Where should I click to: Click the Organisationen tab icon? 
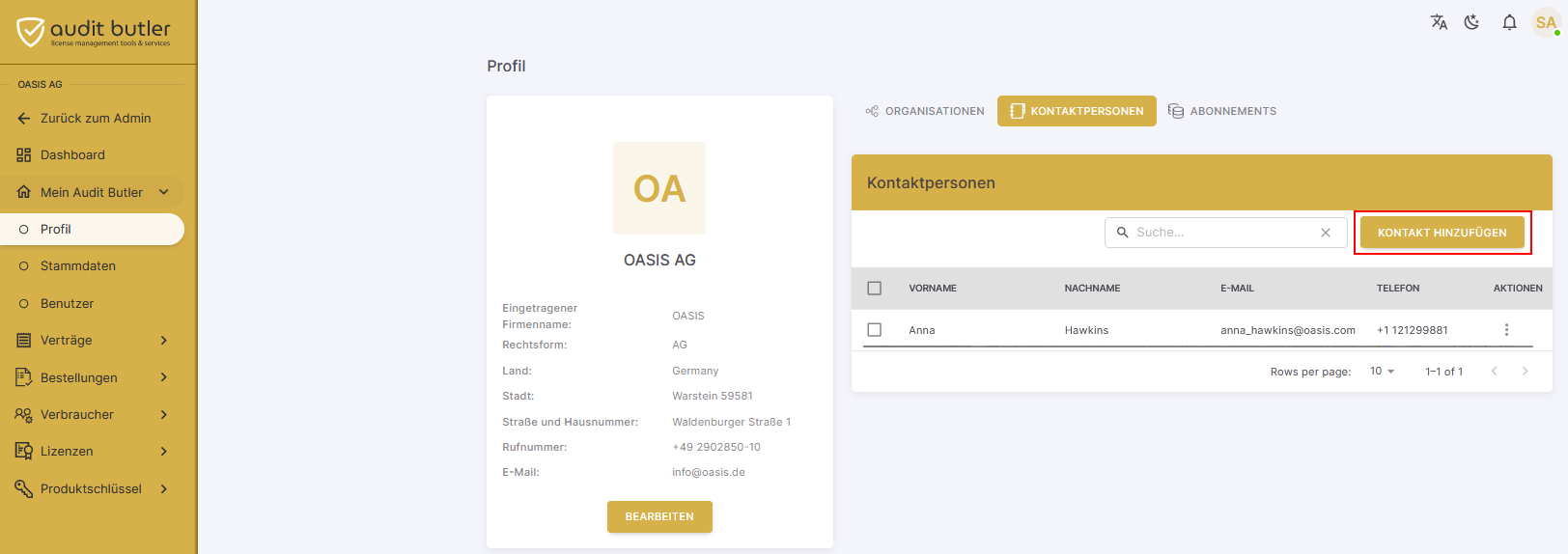click(872, 111)
